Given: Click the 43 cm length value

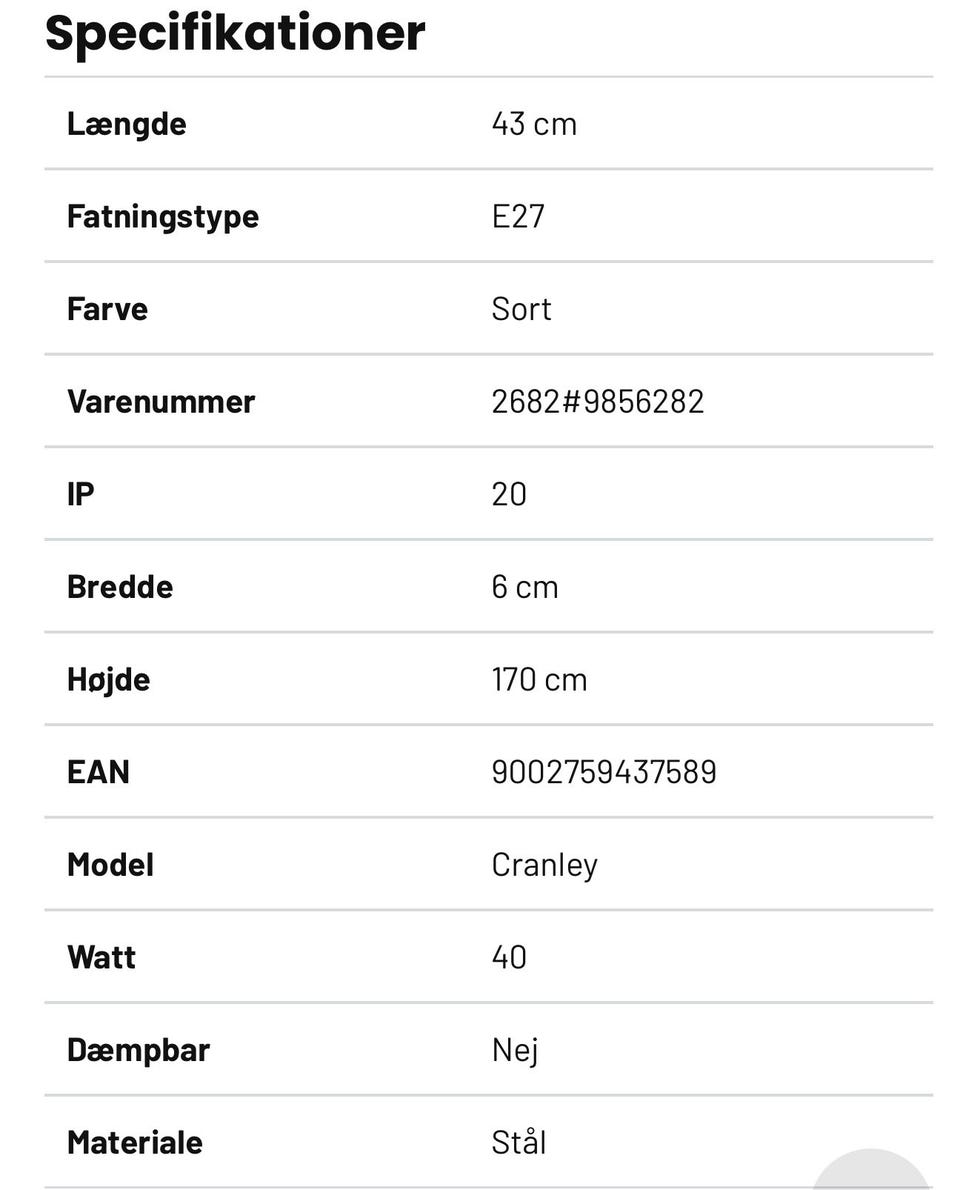Looking at the screenshot, I should (534, 124).
